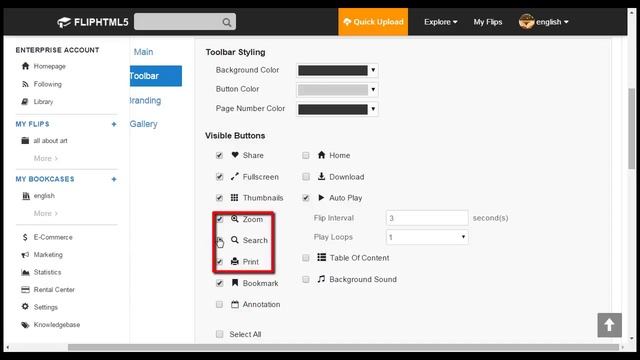Screen dimensions: 640x360
Task: Click the Library book icon
Action: pyautogui.click(x=25, y=102)
